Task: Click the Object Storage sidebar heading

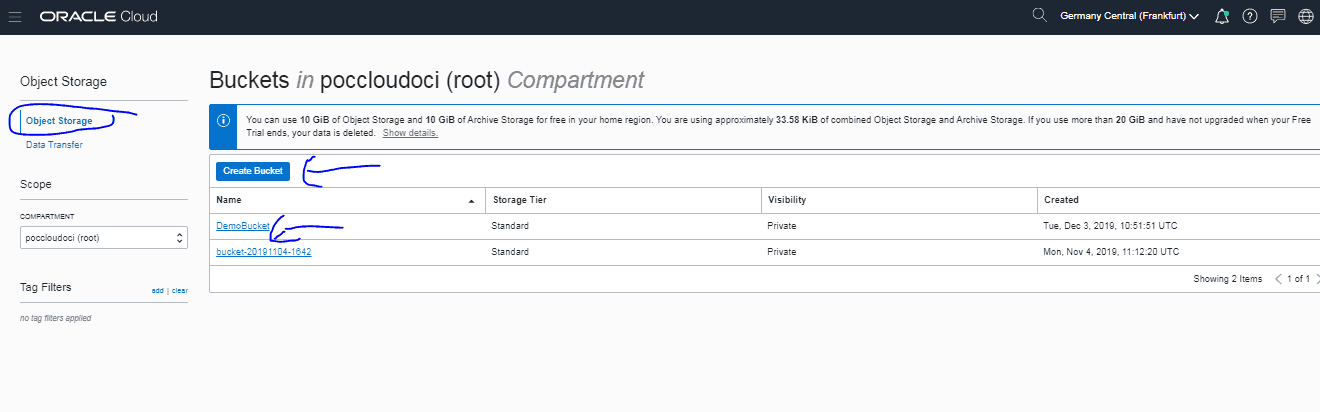Action: [x=63, y=81]
